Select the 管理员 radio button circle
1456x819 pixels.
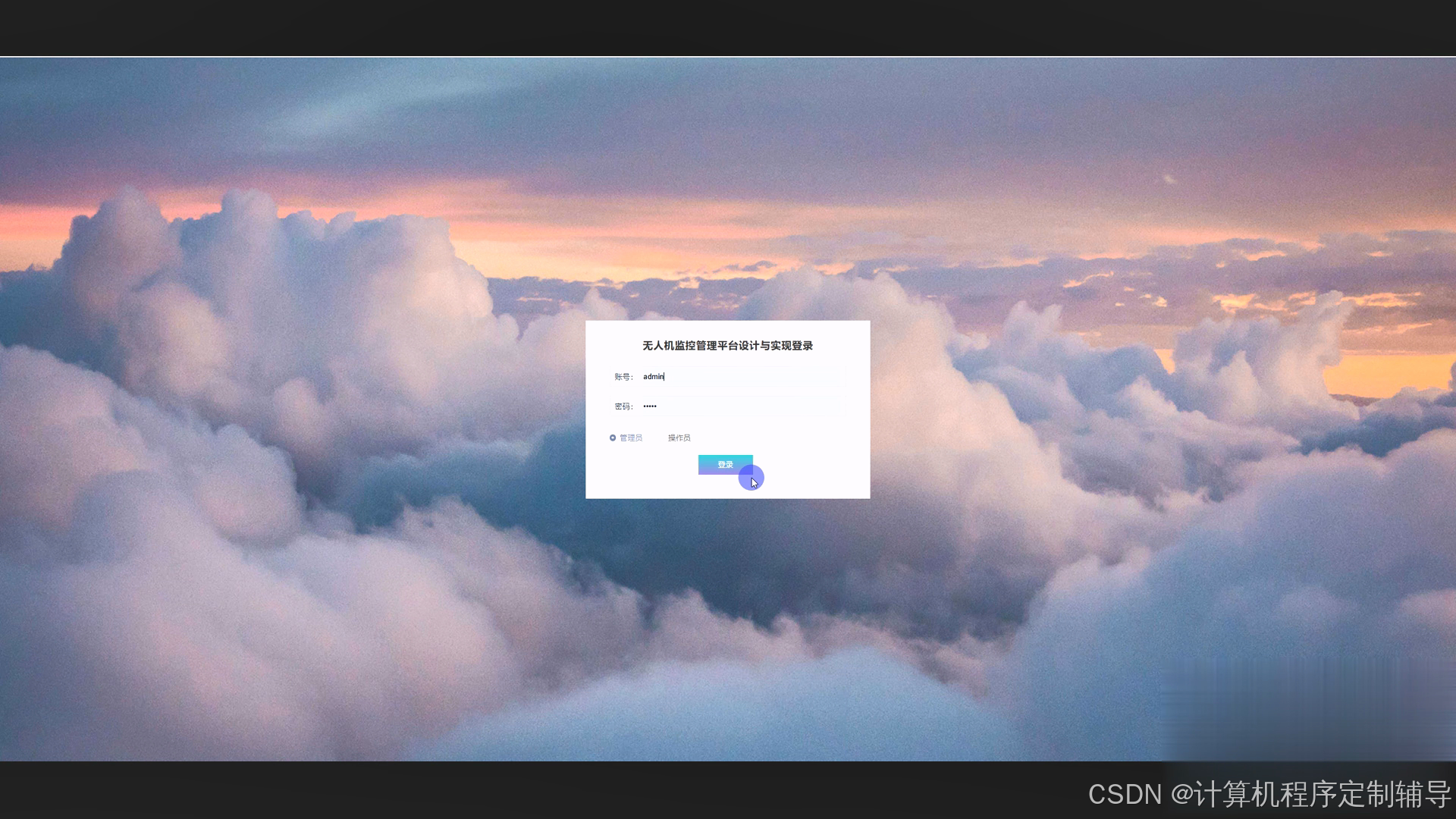pyautogui.click(x=613, y=438)
